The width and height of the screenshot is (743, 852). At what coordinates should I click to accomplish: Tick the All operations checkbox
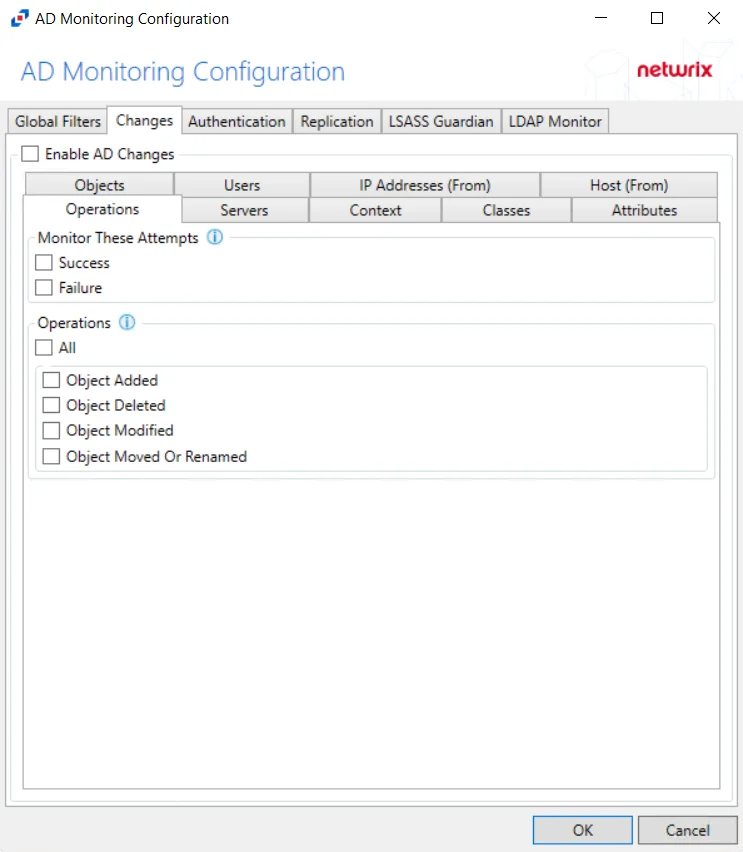(x=43, y=347)
